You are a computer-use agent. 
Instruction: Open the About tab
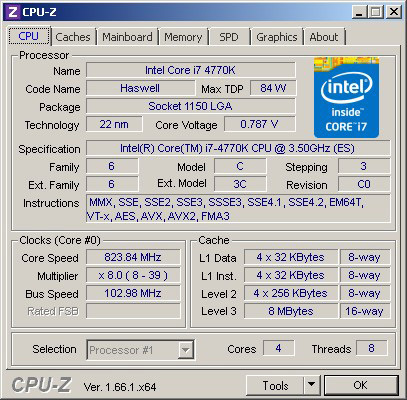(x=324, y=37)
